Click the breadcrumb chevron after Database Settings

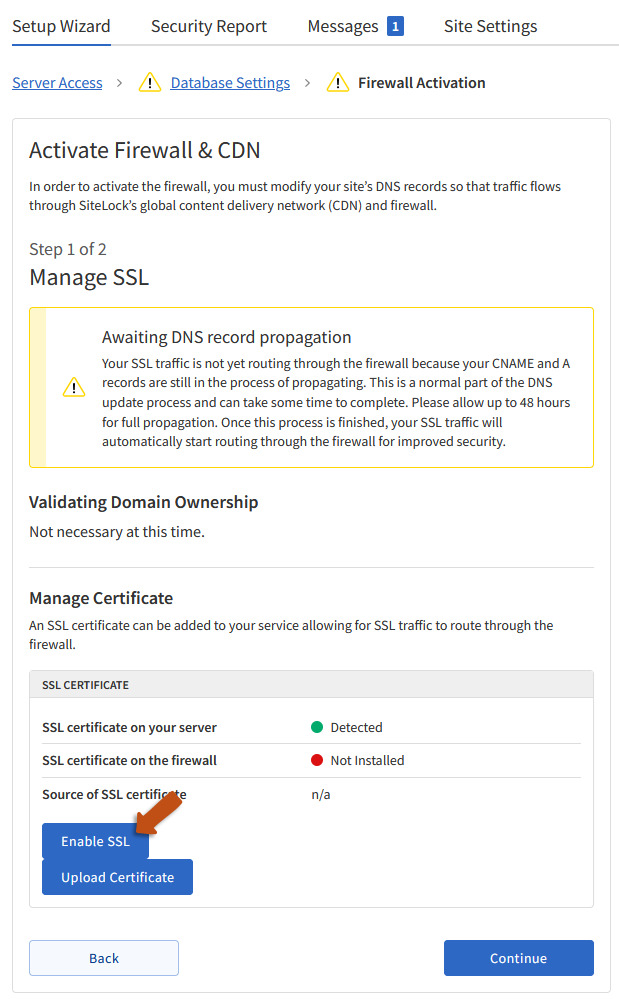click(308, 83)
